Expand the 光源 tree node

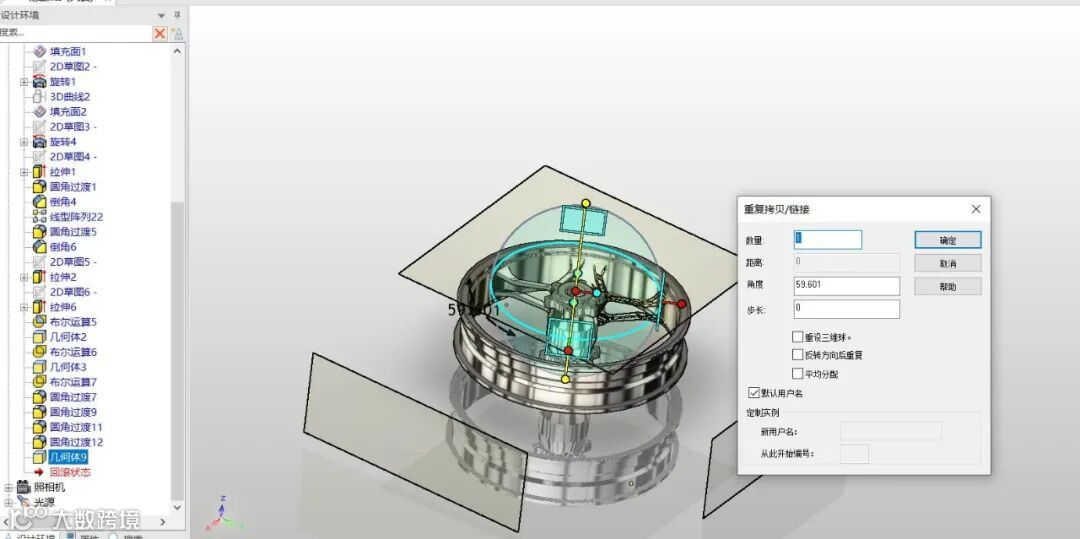coord(9,503)
